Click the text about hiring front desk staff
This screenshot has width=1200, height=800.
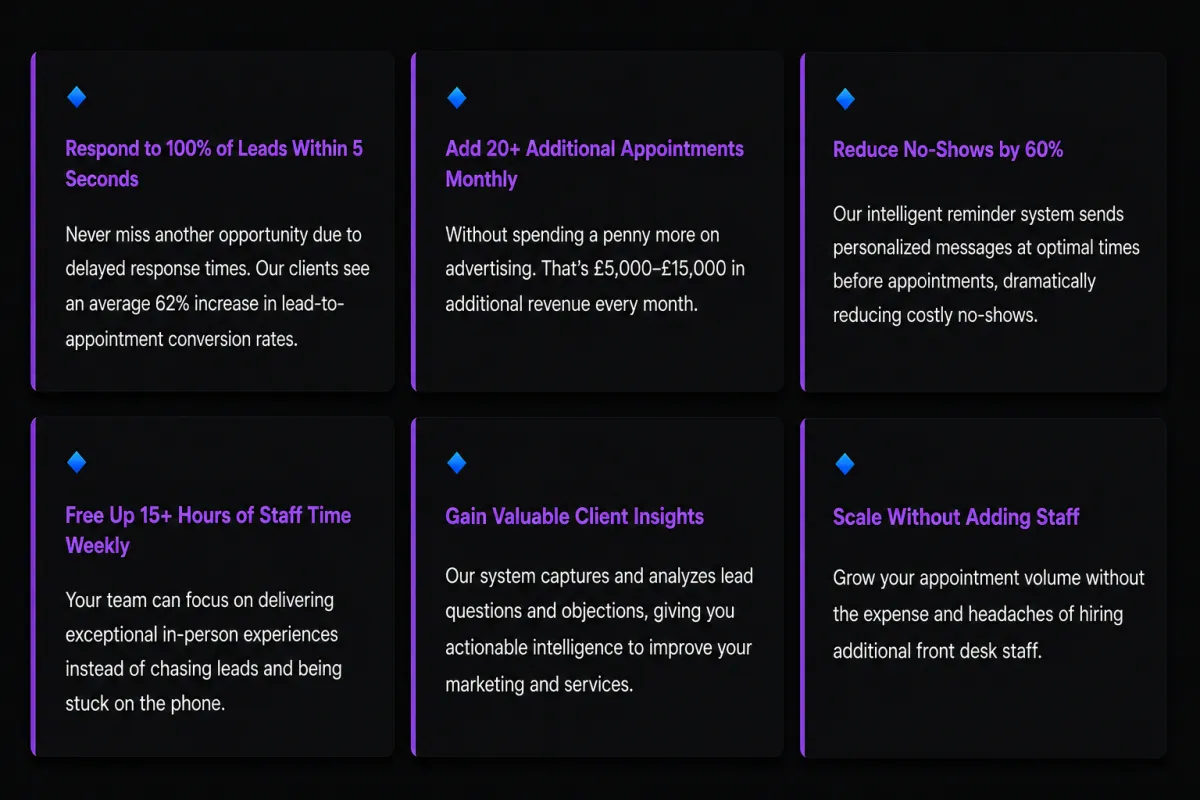[x=989, y=614]
